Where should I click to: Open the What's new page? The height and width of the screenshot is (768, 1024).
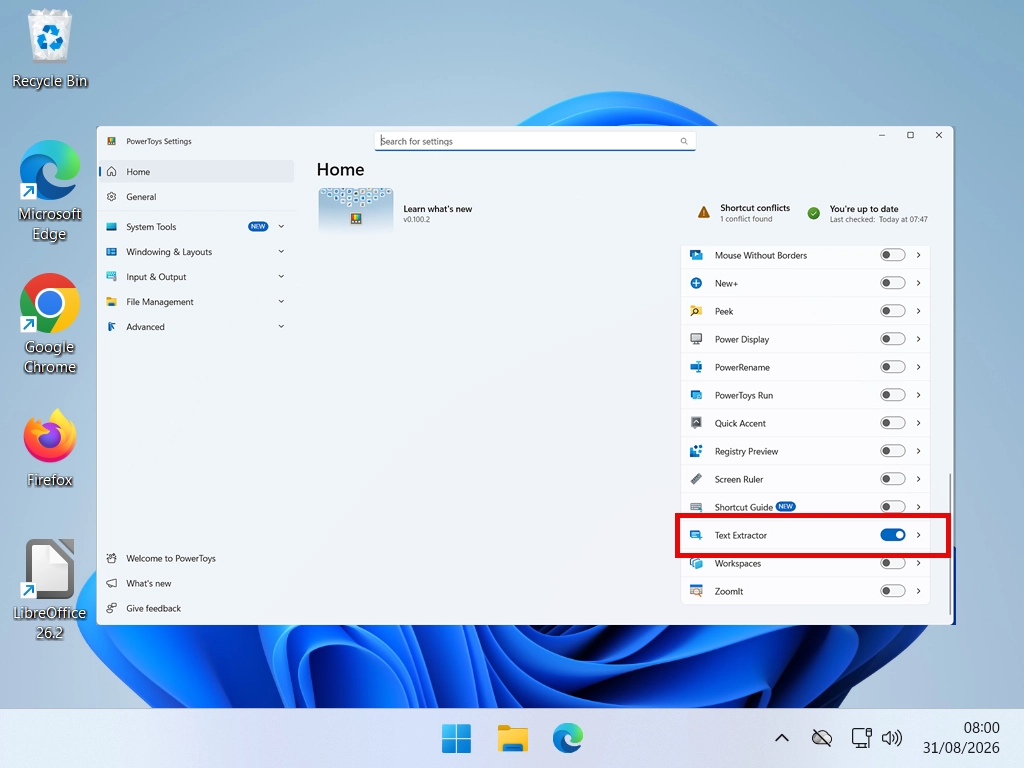(x=197, y=583)
